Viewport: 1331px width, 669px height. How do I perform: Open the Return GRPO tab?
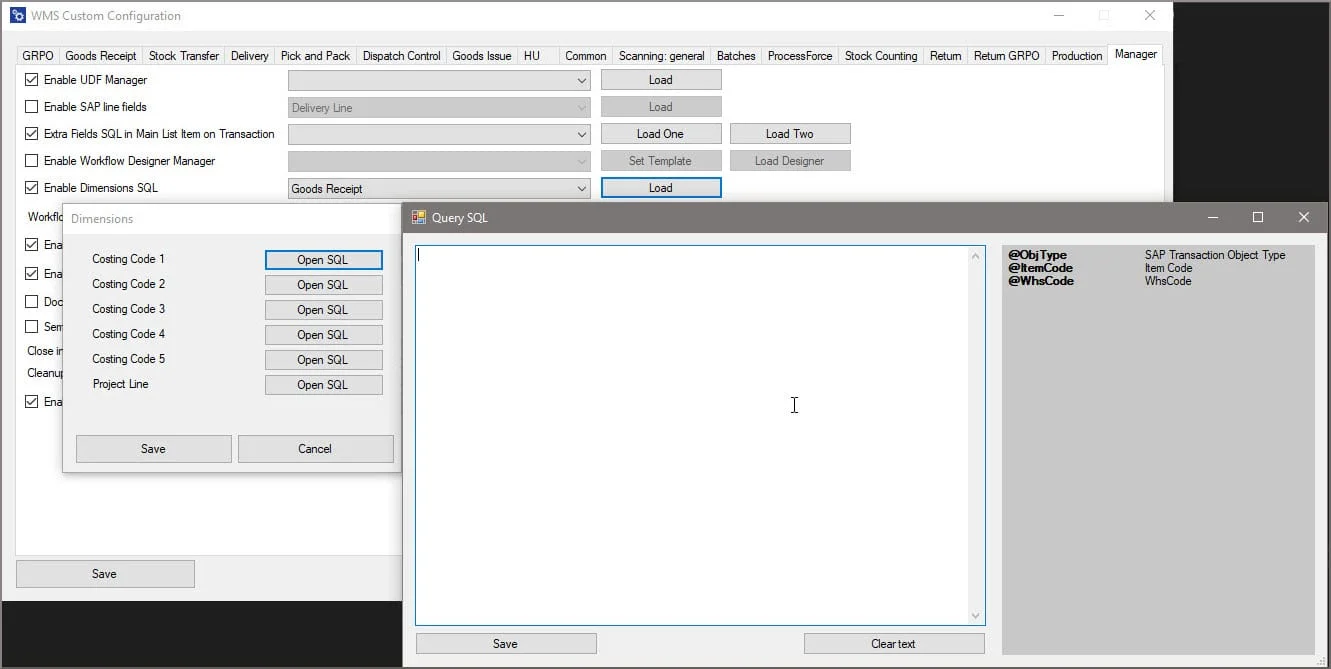coord(1007,56)
